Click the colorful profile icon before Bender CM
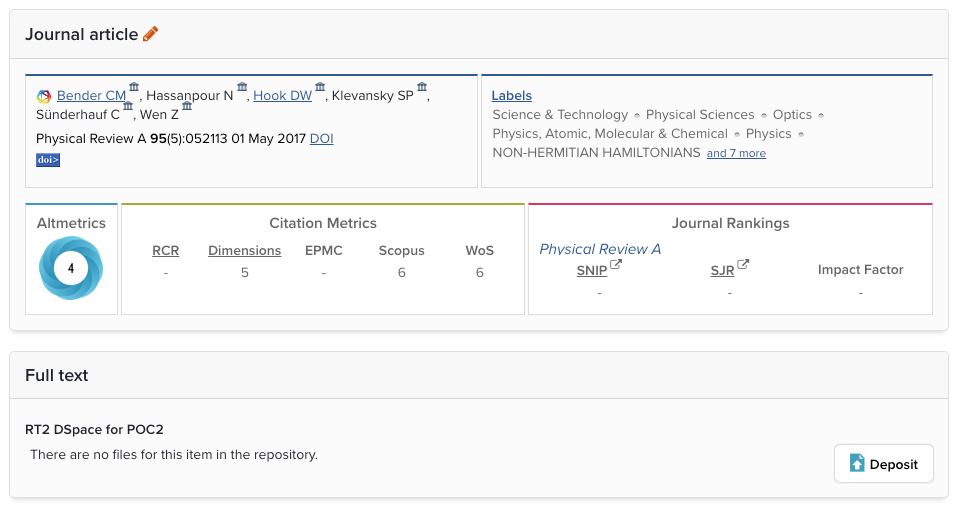This screenshot has width=954, height=505. 44,96
